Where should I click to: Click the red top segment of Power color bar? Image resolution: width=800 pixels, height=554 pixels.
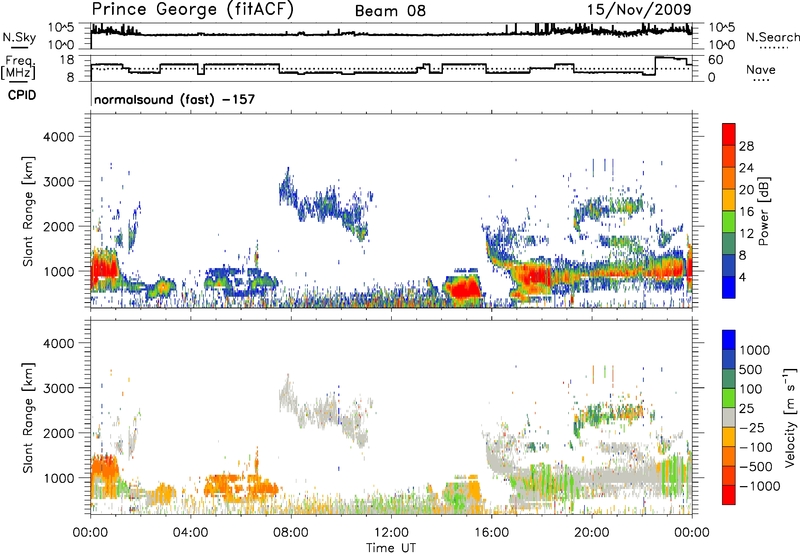[x=729, y=134]
